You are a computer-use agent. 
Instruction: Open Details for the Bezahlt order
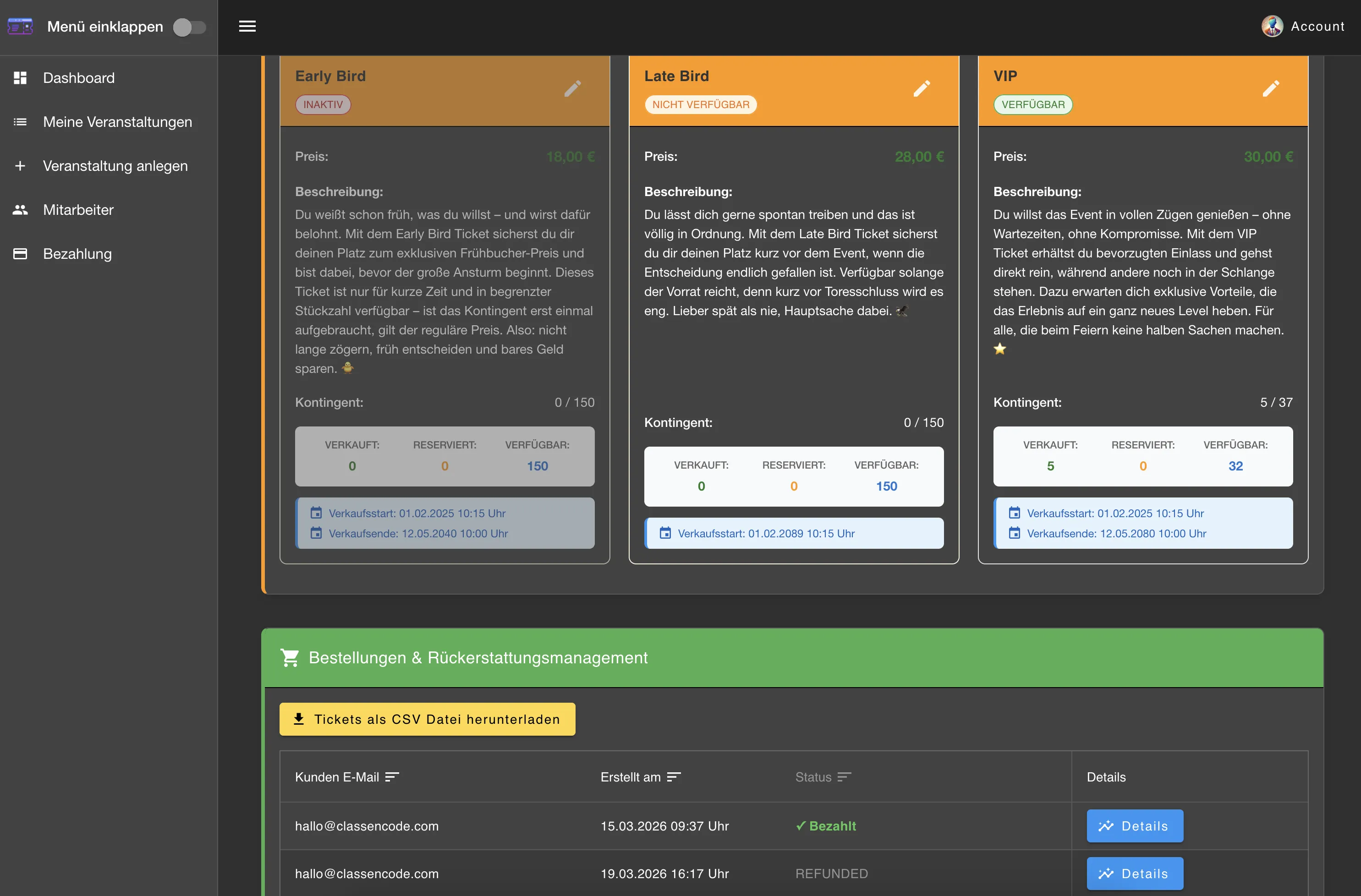coord(1135,825)
